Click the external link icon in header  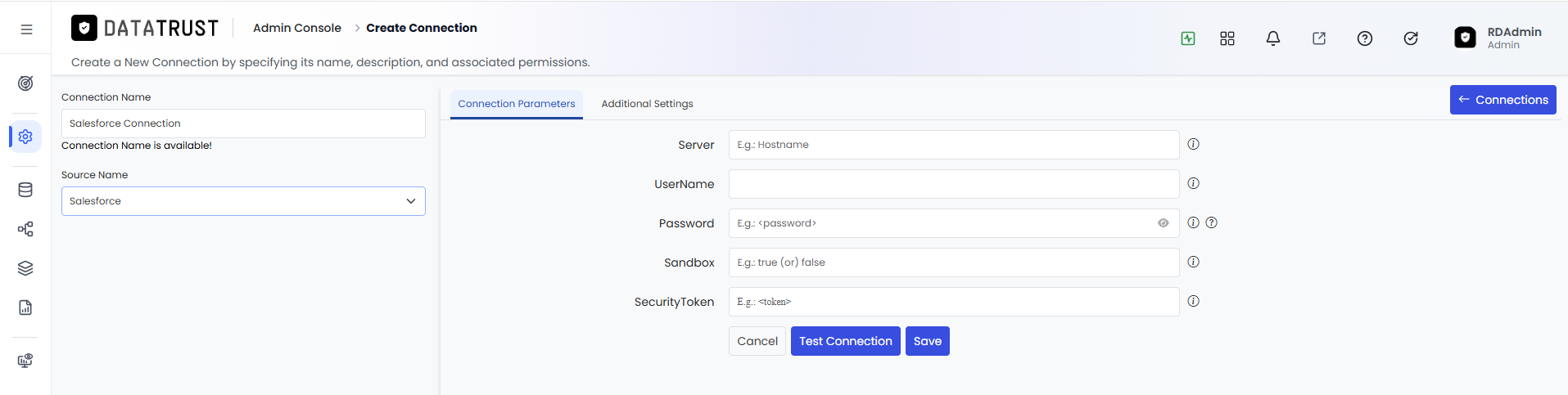pos(1319,38)
